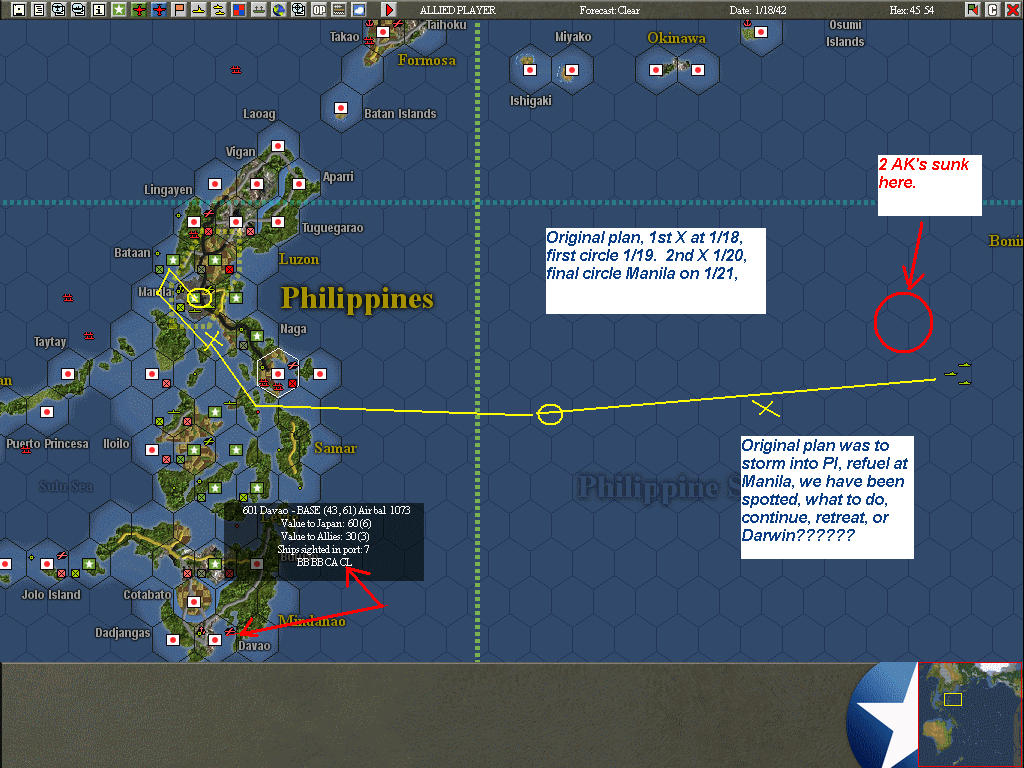
Task: Select the Allied task force ships east of route
Action: pyautogui.click(x=958, y=374)
